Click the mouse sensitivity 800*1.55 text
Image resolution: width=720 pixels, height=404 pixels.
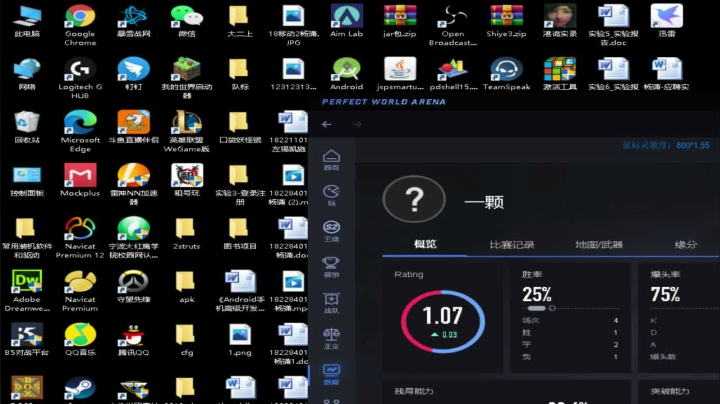666,146
